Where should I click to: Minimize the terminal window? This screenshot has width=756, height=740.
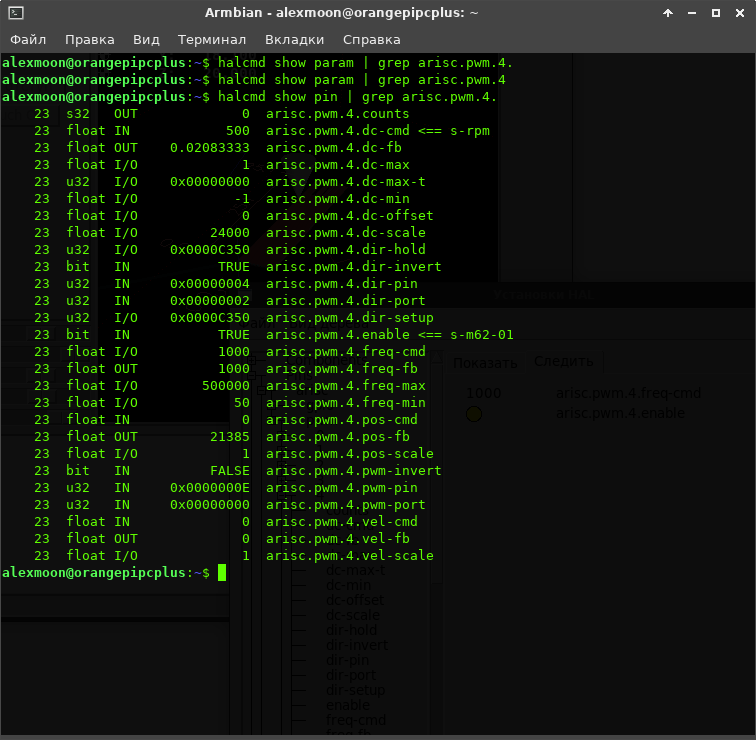coord(692,13)
